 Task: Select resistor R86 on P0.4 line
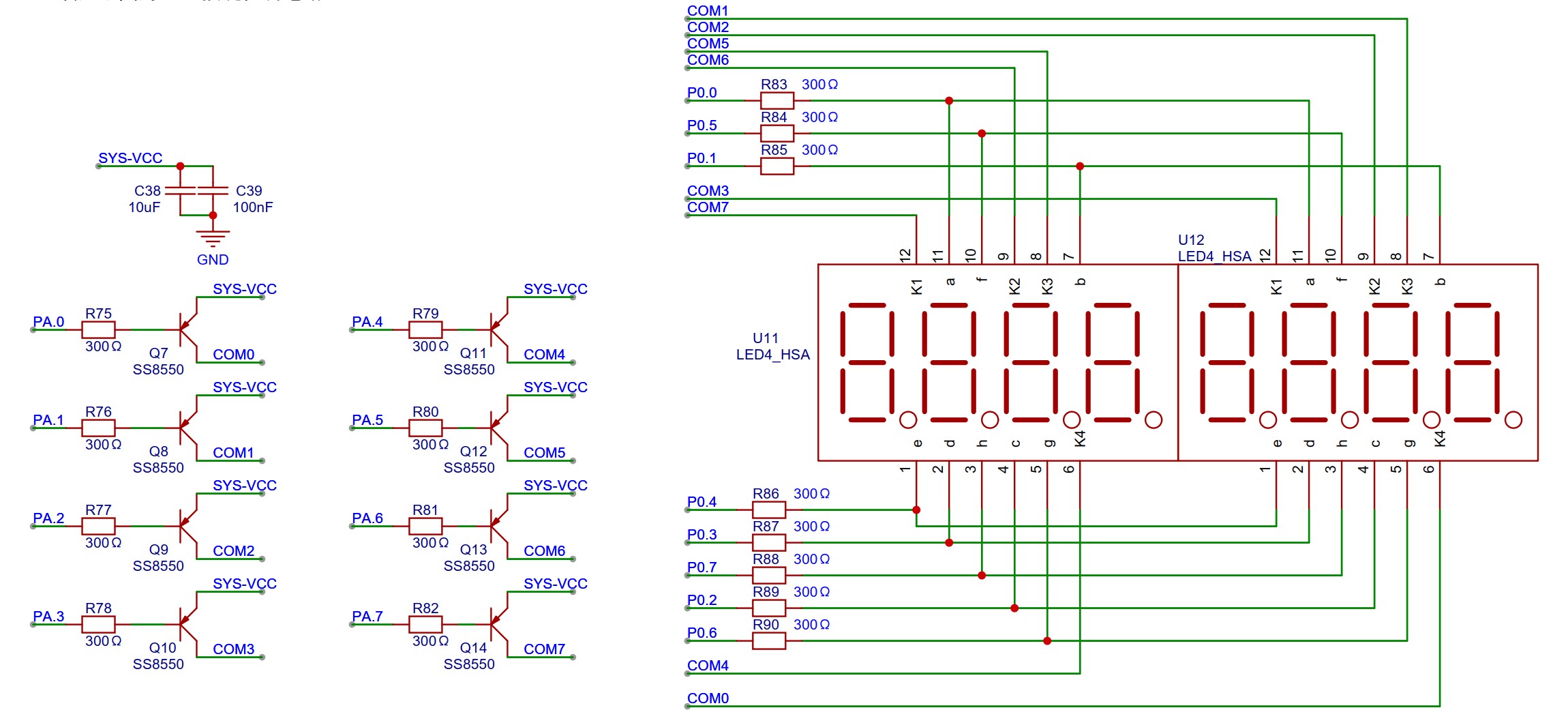click(x=769, y=510)
